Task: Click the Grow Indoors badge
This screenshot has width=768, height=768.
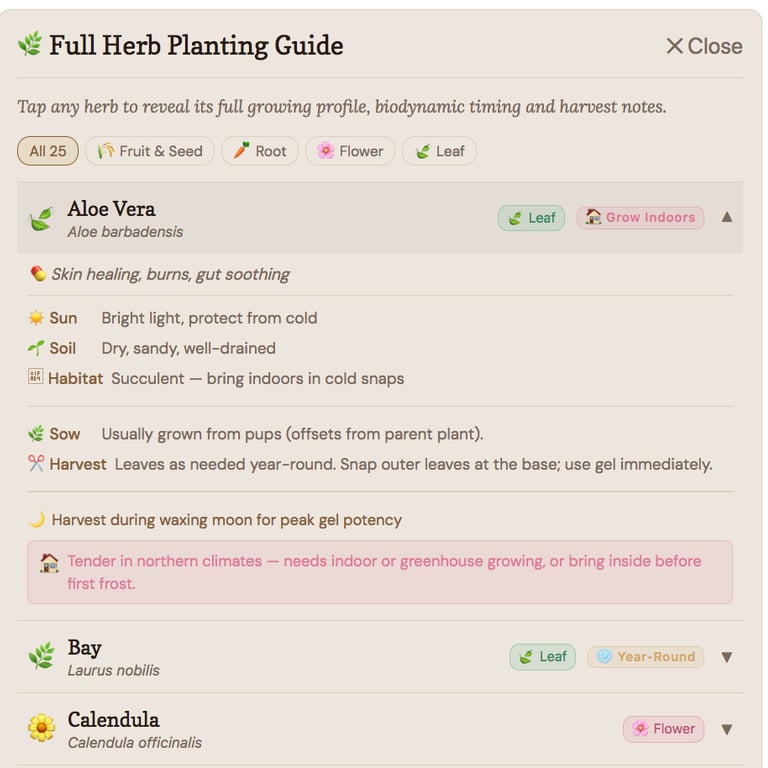Action: [640, 217]
